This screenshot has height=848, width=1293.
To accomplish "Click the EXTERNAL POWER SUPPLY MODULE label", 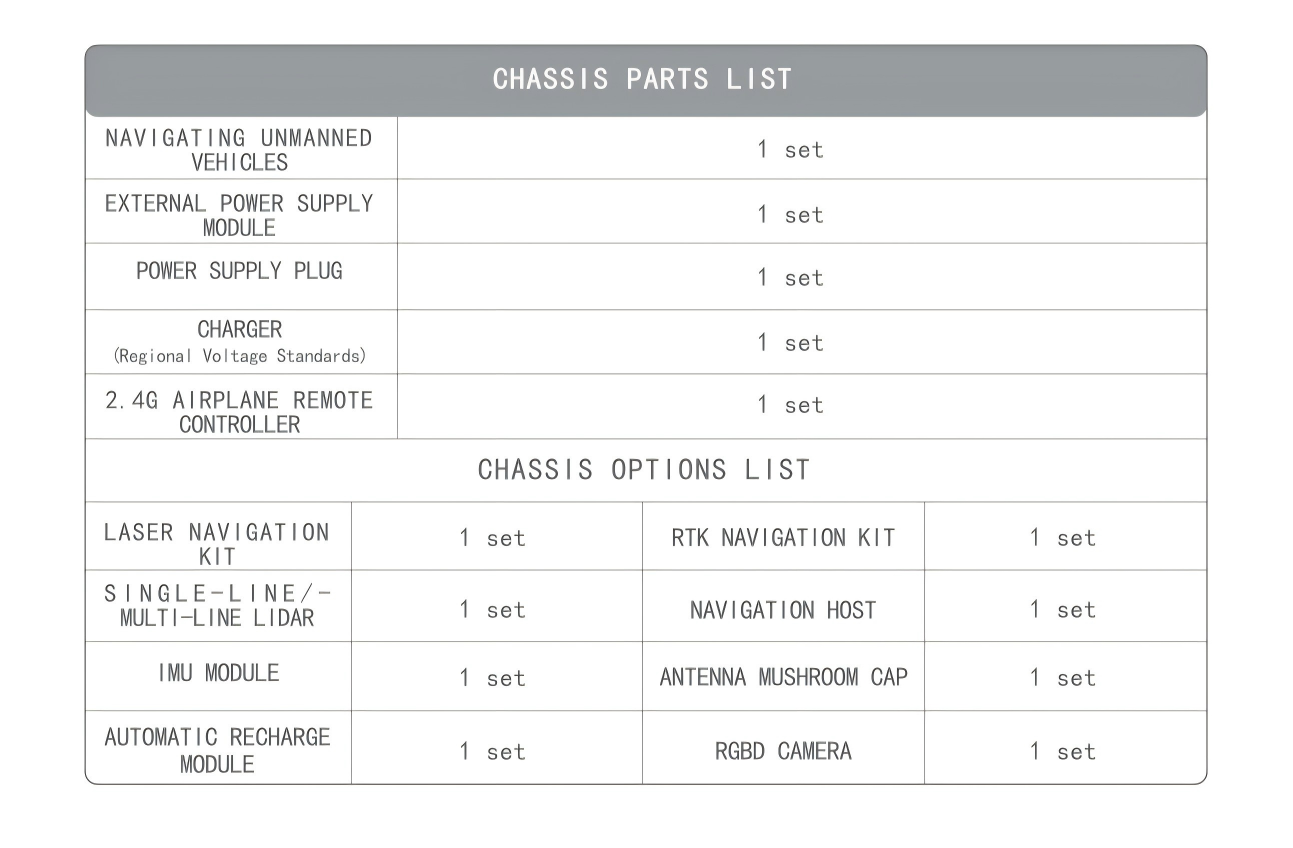I will [239, 214].
